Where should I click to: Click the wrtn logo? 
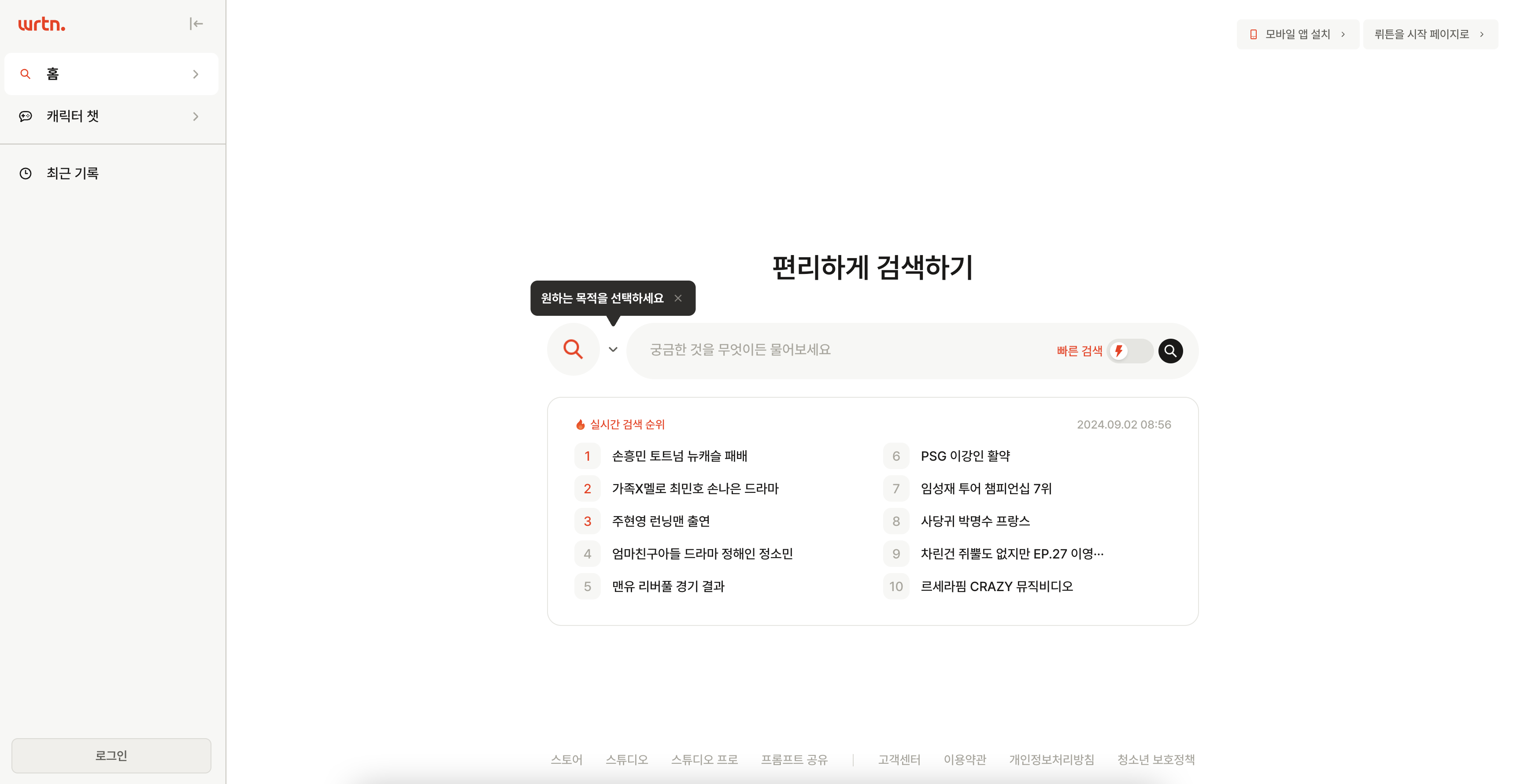tap(41, 24)
